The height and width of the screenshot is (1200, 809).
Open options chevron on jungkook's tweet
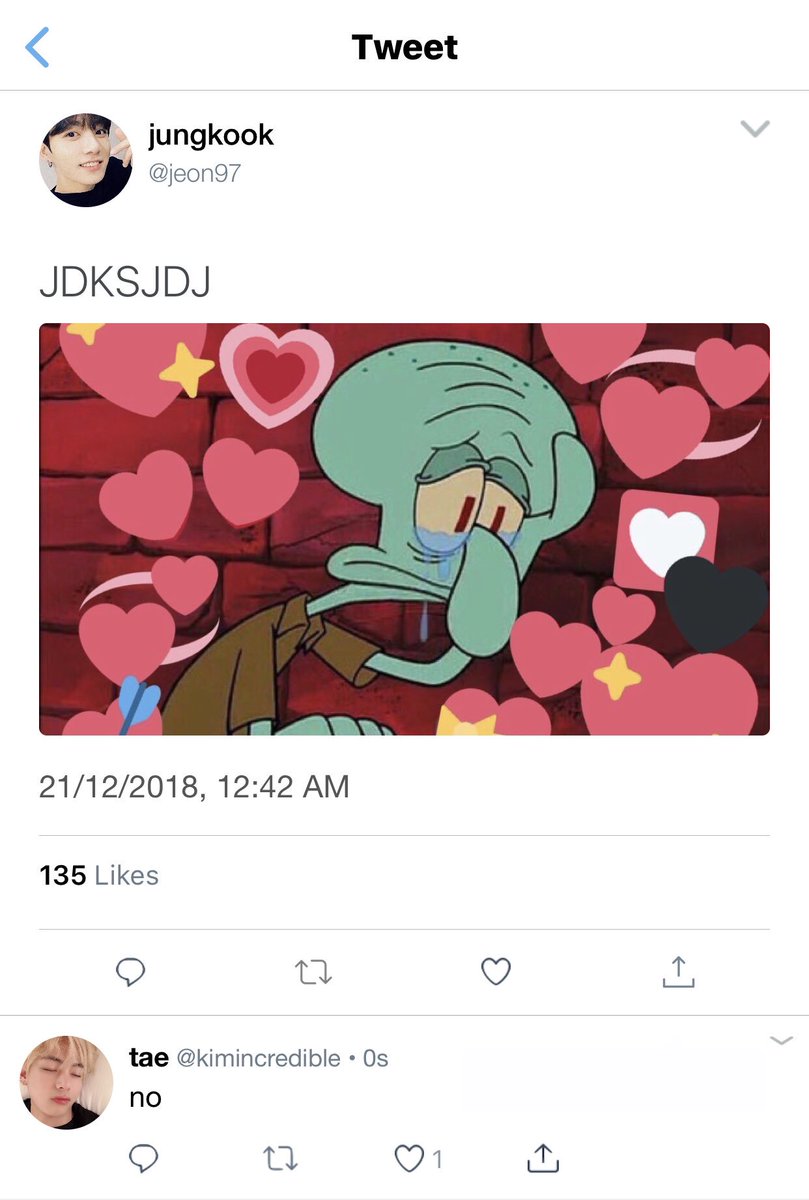[754, 129]
